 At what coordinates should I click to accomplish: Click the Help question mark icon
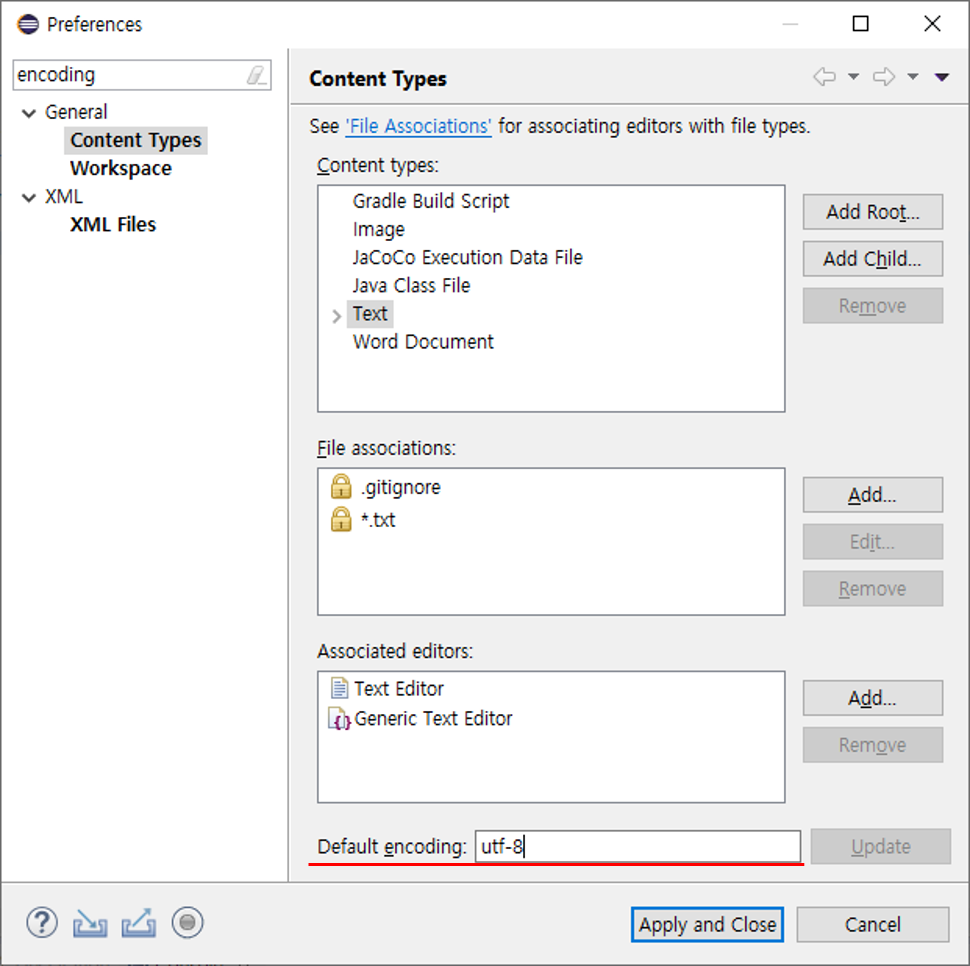coord(41,922)
